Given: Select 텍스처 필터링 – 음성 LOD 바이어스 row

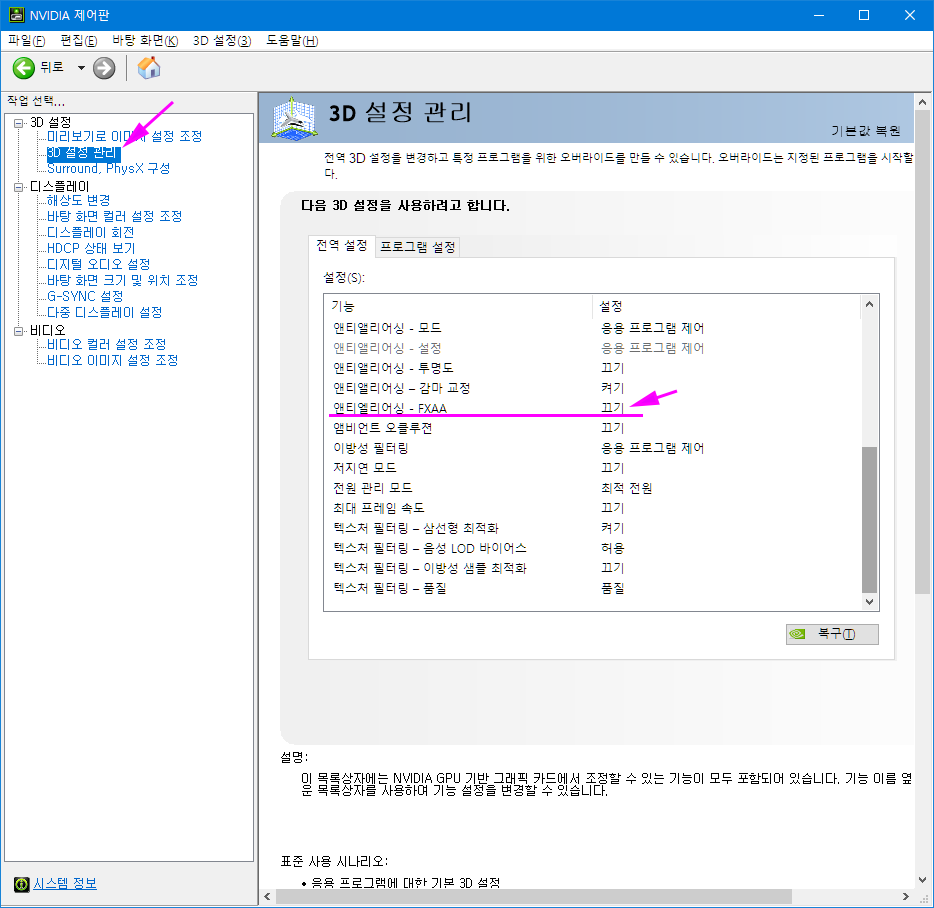Looking at the screenshot, I should point(592,548).
